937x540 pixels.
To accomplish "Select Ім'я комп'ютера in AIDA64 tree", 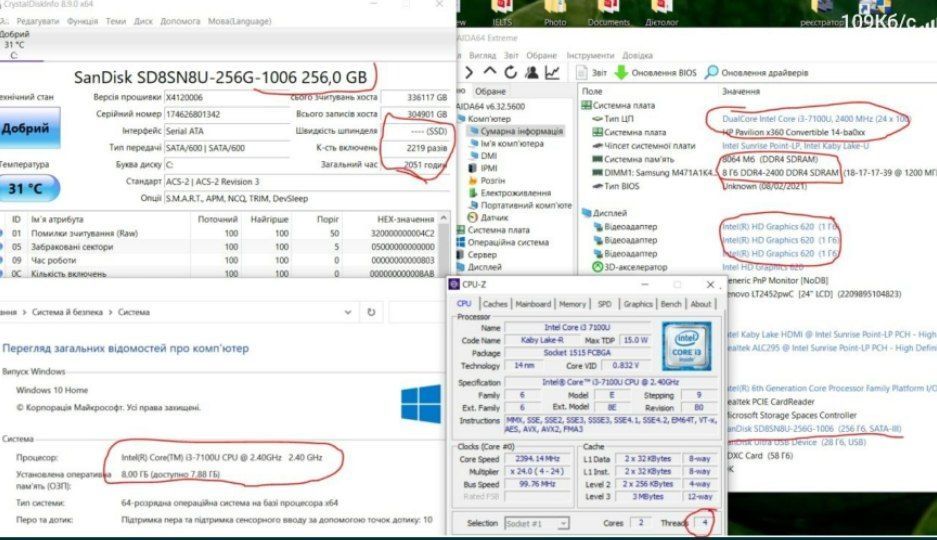I will pyautogui.click(x=512, y=143).
